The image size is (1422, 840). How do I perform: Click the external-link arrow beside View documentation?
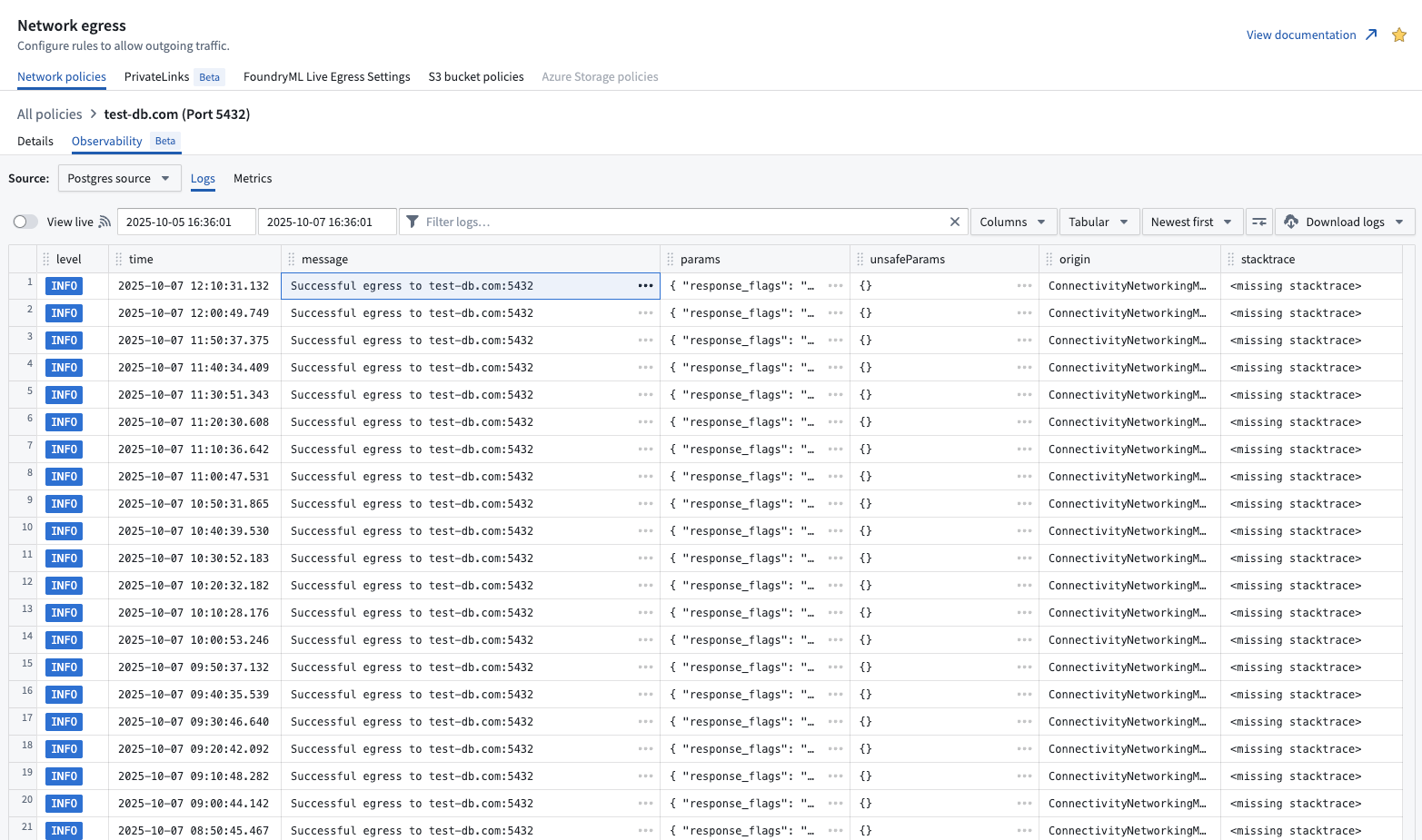click(1372, 34)
